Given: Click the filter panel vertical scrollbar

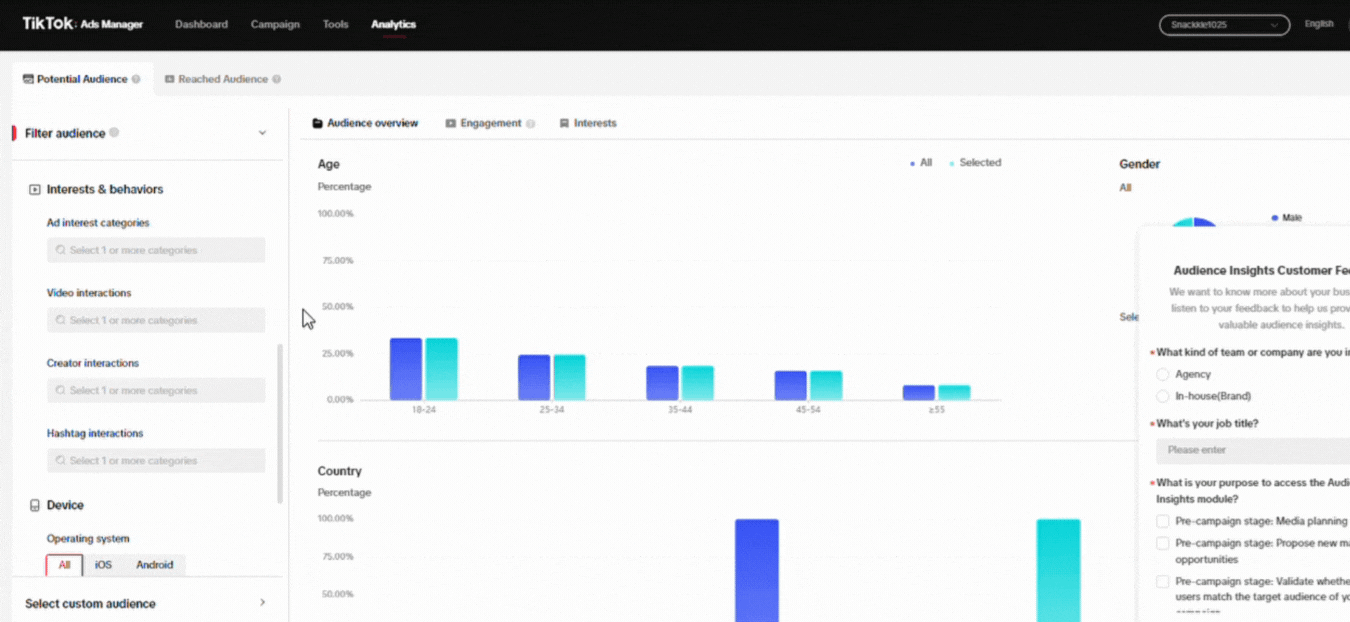Looking at the screenshot, I should coord(280,424).
